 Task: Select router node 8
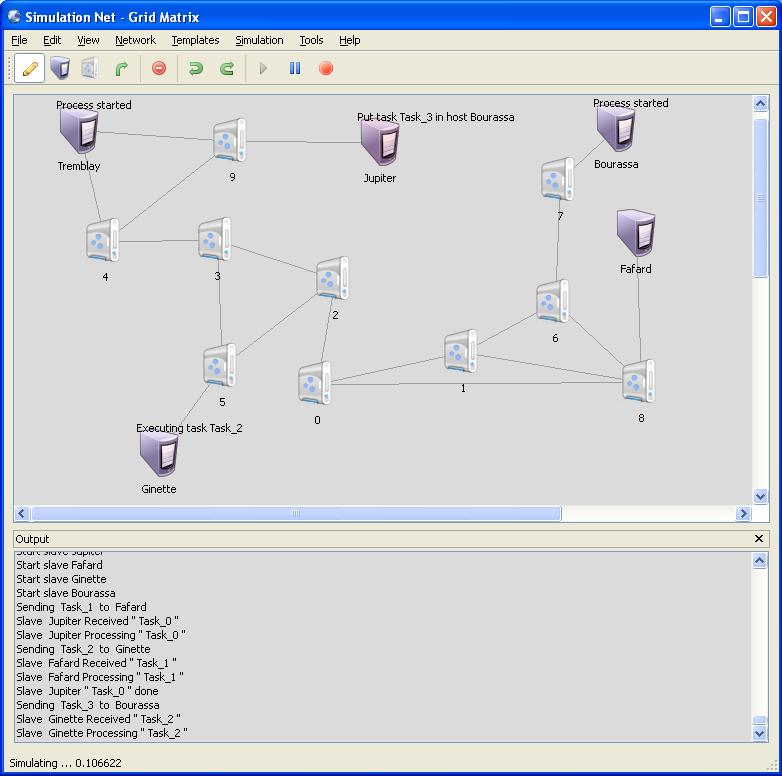639,381
